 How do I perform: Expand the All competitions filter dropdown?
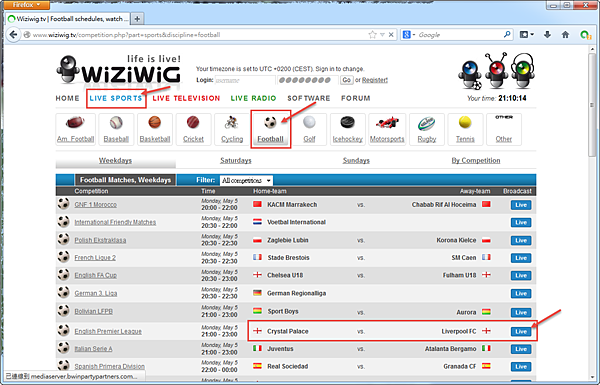pyautogui.click(x=246, y=180)
